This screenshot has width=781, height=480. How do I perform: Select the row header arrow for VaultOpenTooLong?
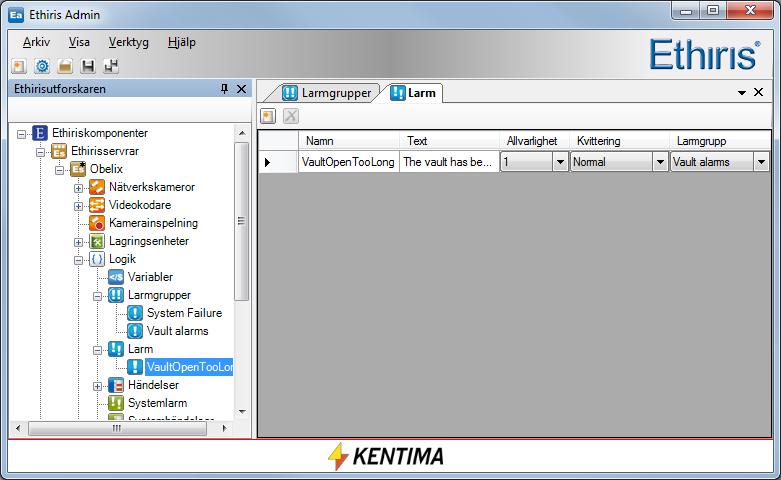click(278, 162)
